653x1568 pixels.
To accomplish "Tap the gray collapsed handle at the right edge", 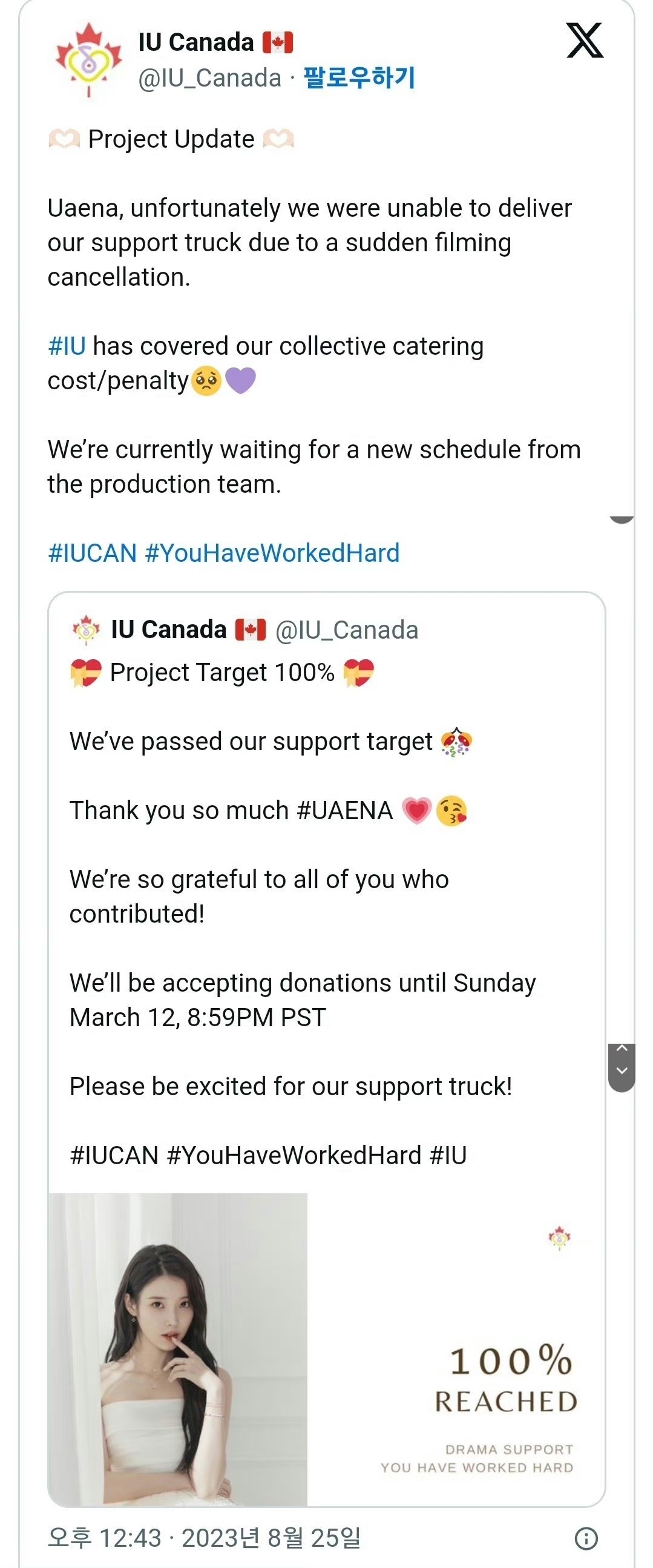I will point(622,519).
